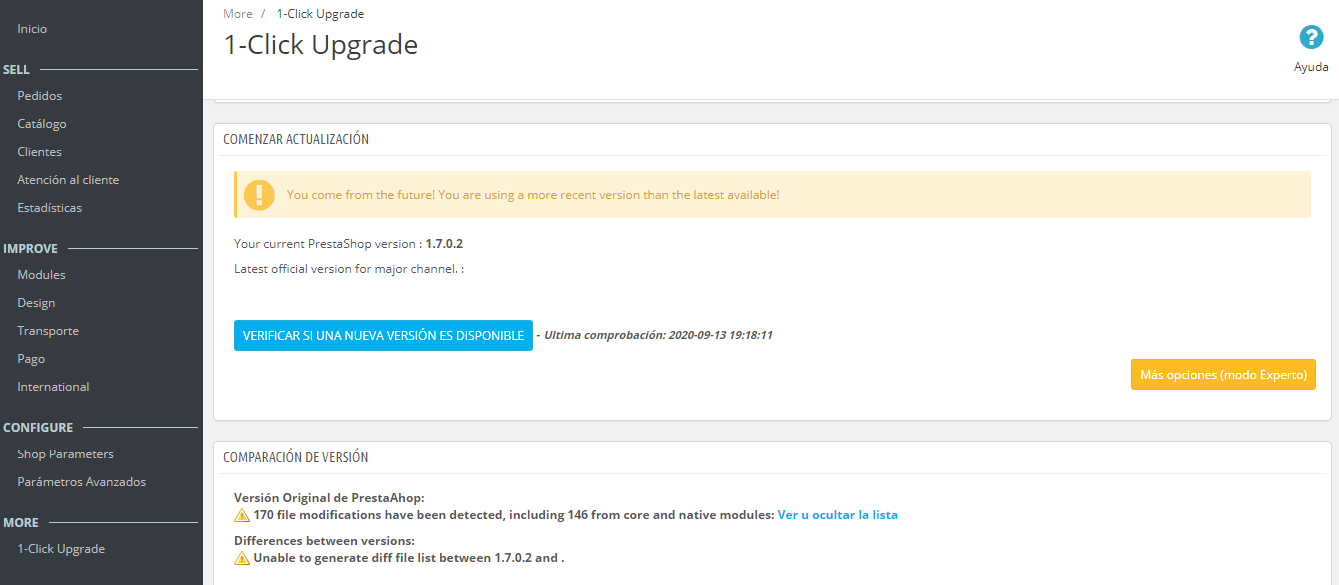The image size is (1339, 585).
Task: Open Modules under Improve
Action: (x=41, y=275)
